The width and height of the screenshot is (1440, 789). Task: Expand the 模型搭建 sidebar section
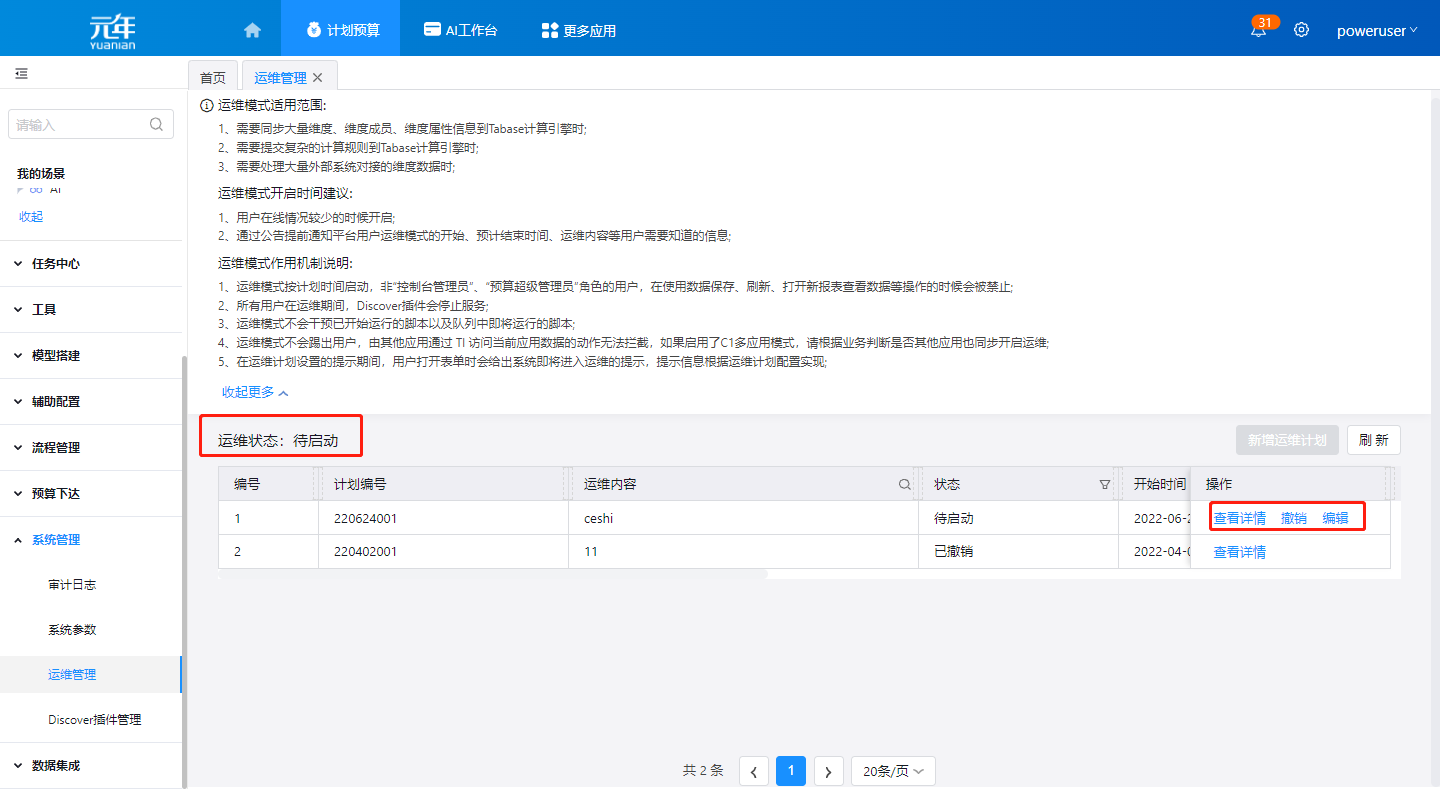[56, 356]
